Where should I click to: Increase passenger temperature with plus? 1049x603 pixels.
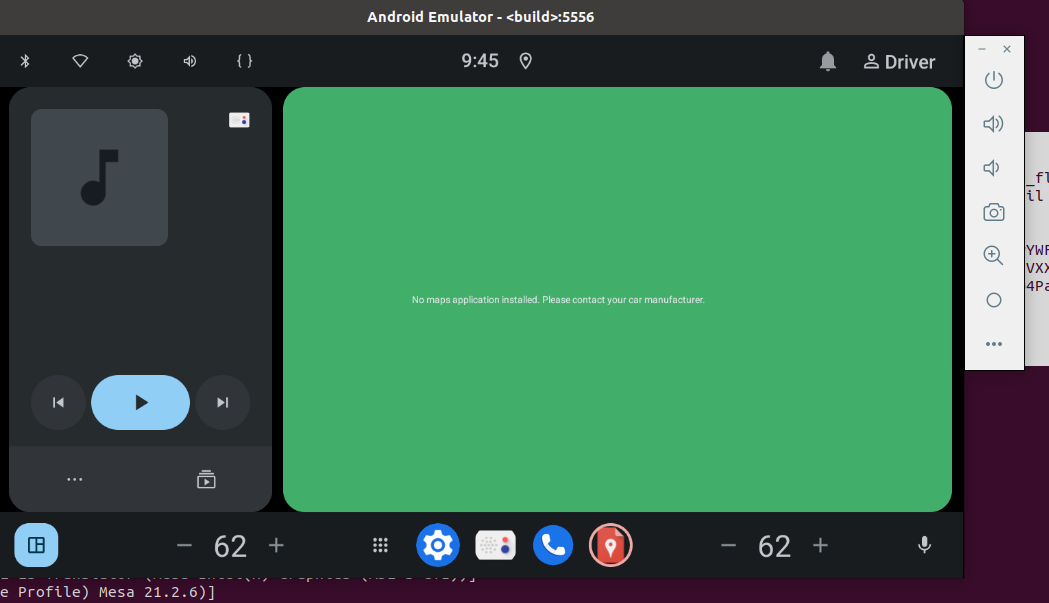(x=820, y=545)
